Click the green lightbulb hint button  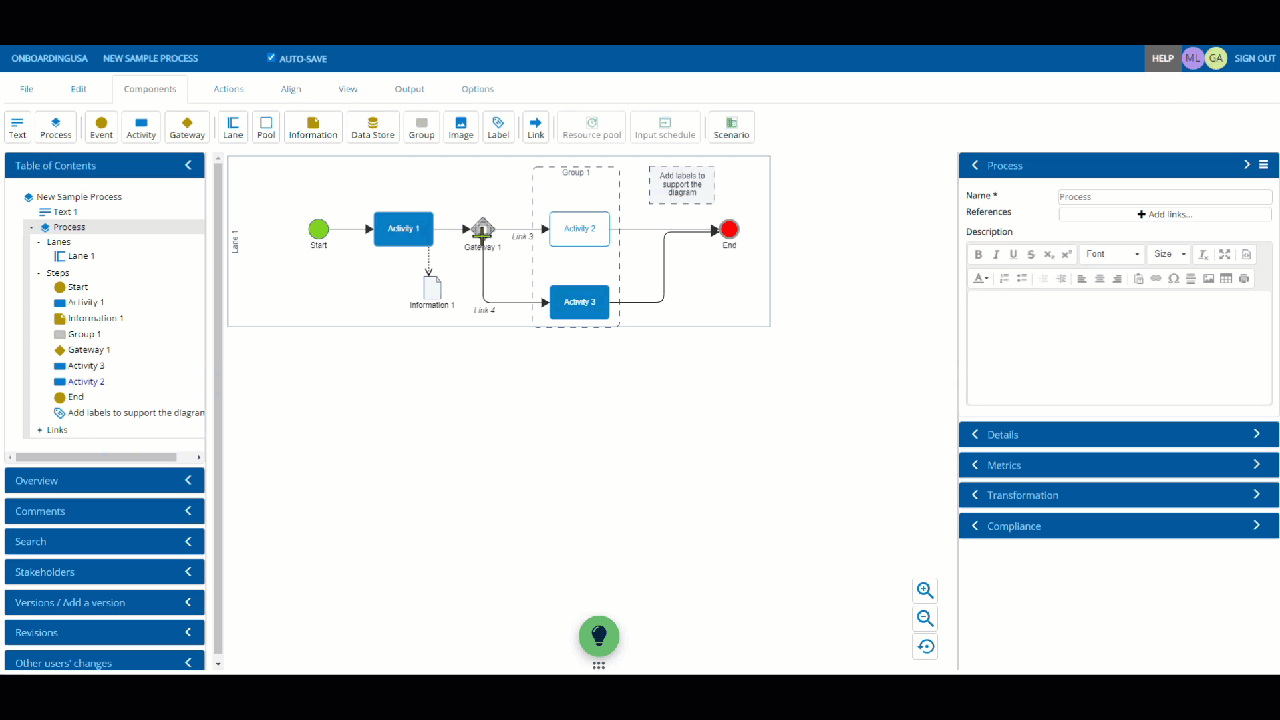coord(599,636)
